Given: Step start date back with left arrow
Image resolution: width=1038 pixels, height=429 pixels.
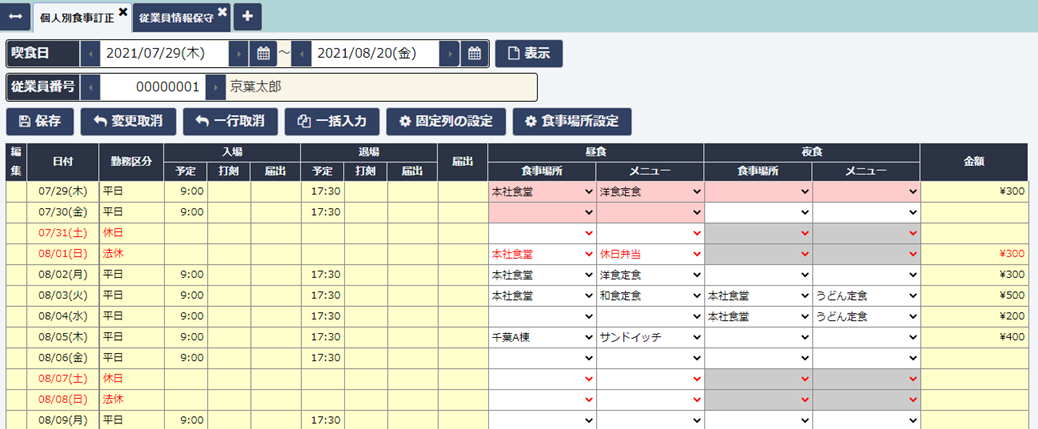Looking at the screenshot, I should click(90, 53).
